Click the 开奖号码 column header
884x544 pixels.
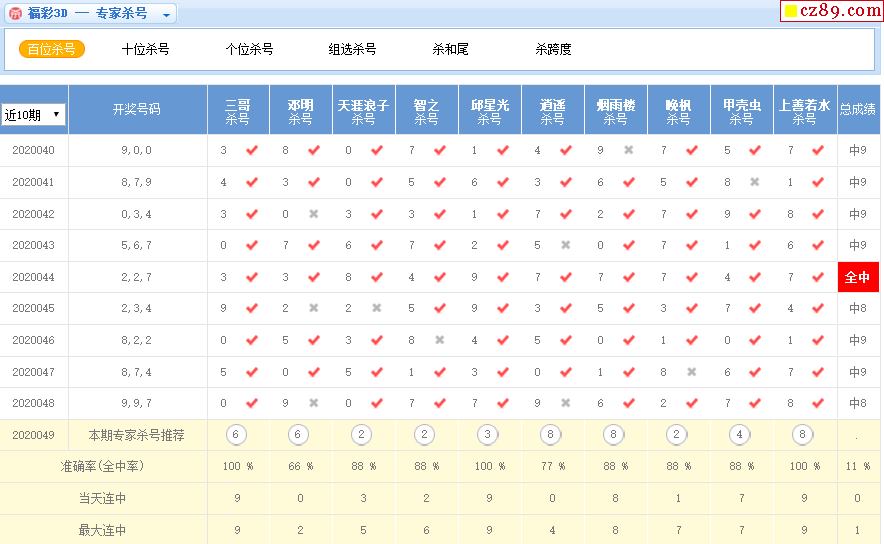coord(137,110)
